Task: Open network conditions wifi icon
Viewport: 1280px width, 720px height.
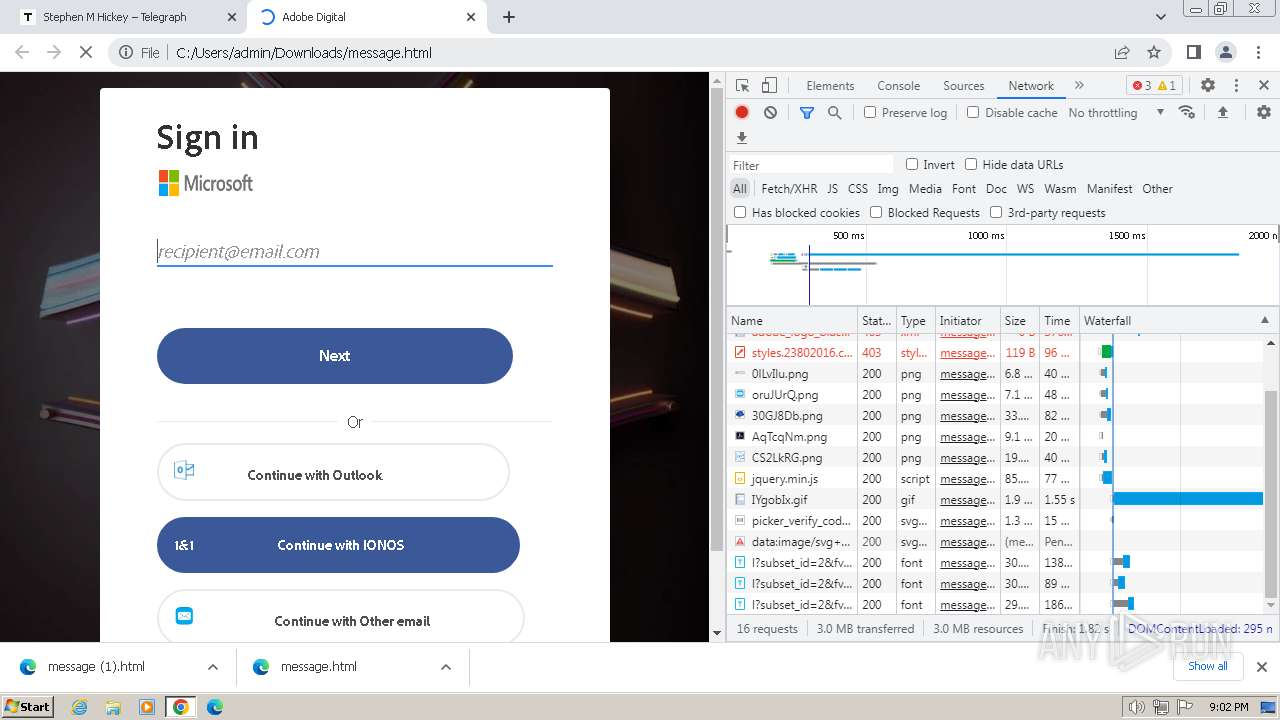Action: (1187, 112)
